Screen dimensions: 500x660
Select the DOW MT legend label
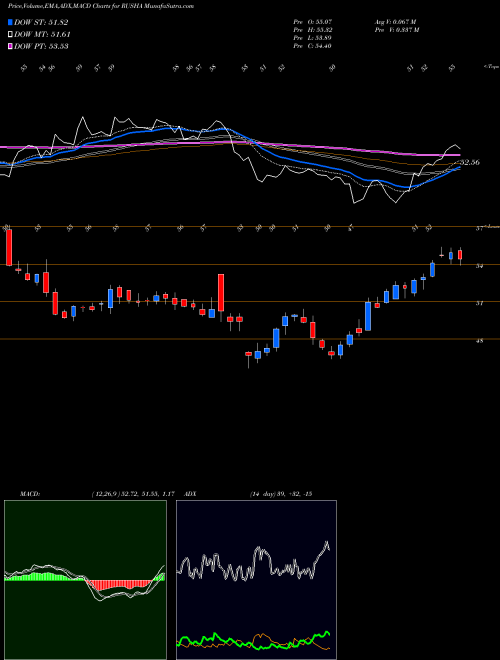42,35
